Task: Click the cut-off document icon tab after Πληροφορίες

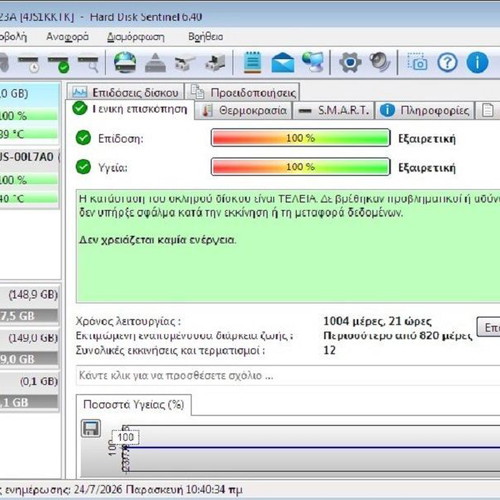Action: 488,110
